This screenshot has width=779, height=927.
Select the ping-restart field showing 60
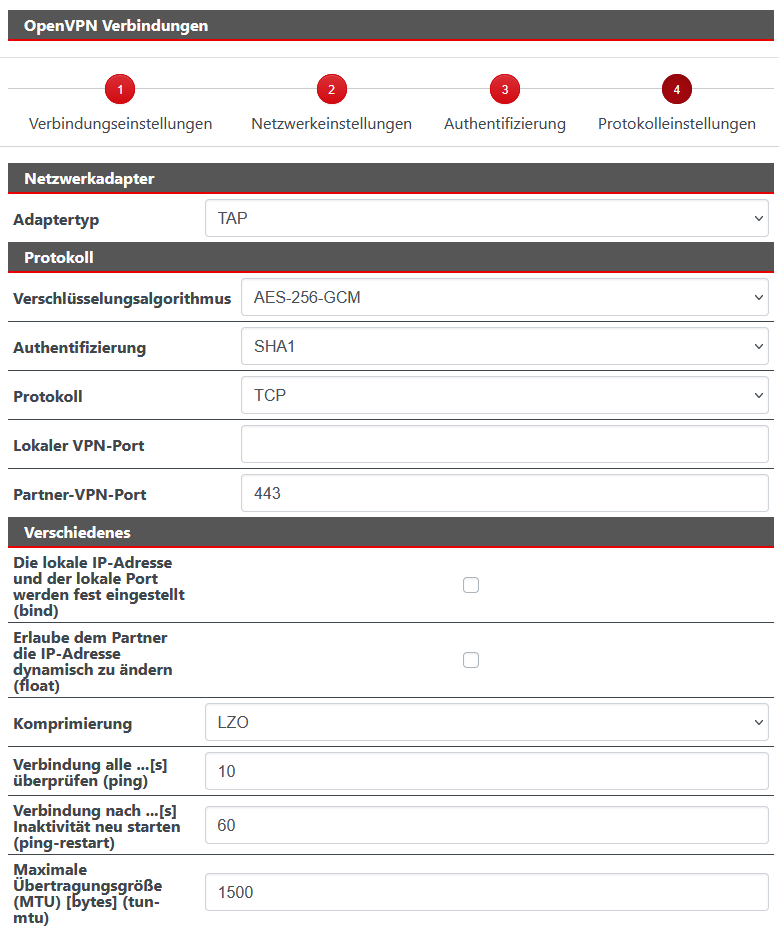[x=486, y=826]
